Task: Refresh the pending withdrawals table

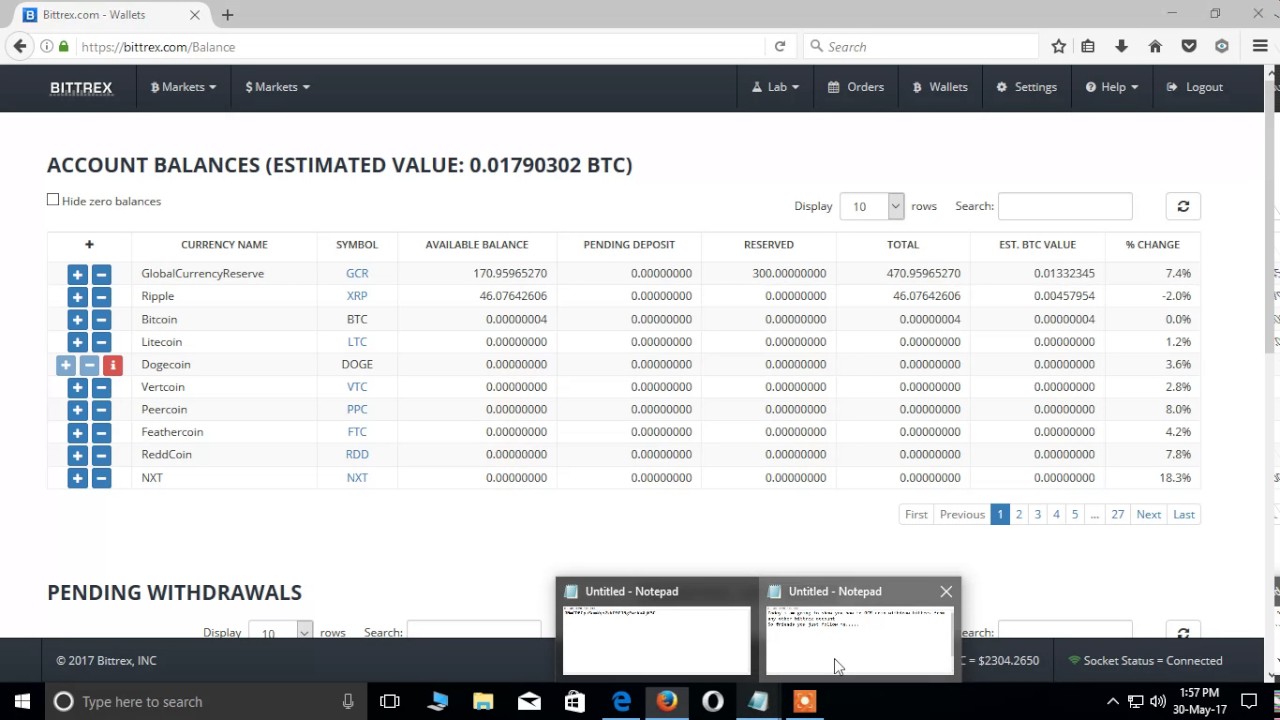Action: tap(1183, 632)
